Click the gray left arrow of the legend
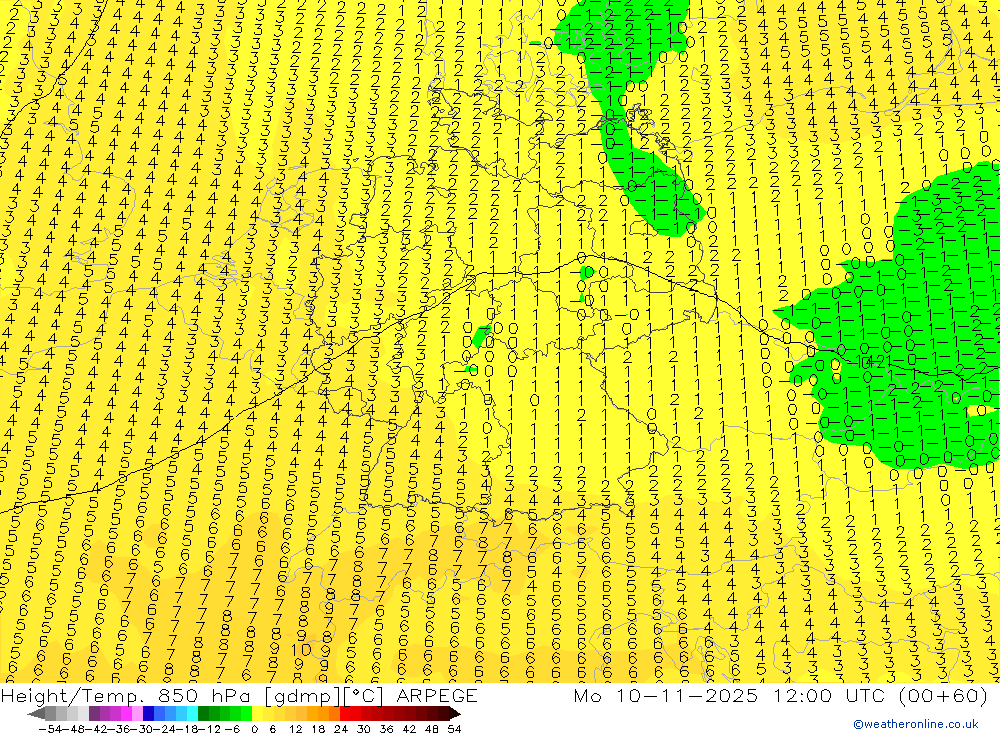1000x733 pixels. [x=36, y=714]
